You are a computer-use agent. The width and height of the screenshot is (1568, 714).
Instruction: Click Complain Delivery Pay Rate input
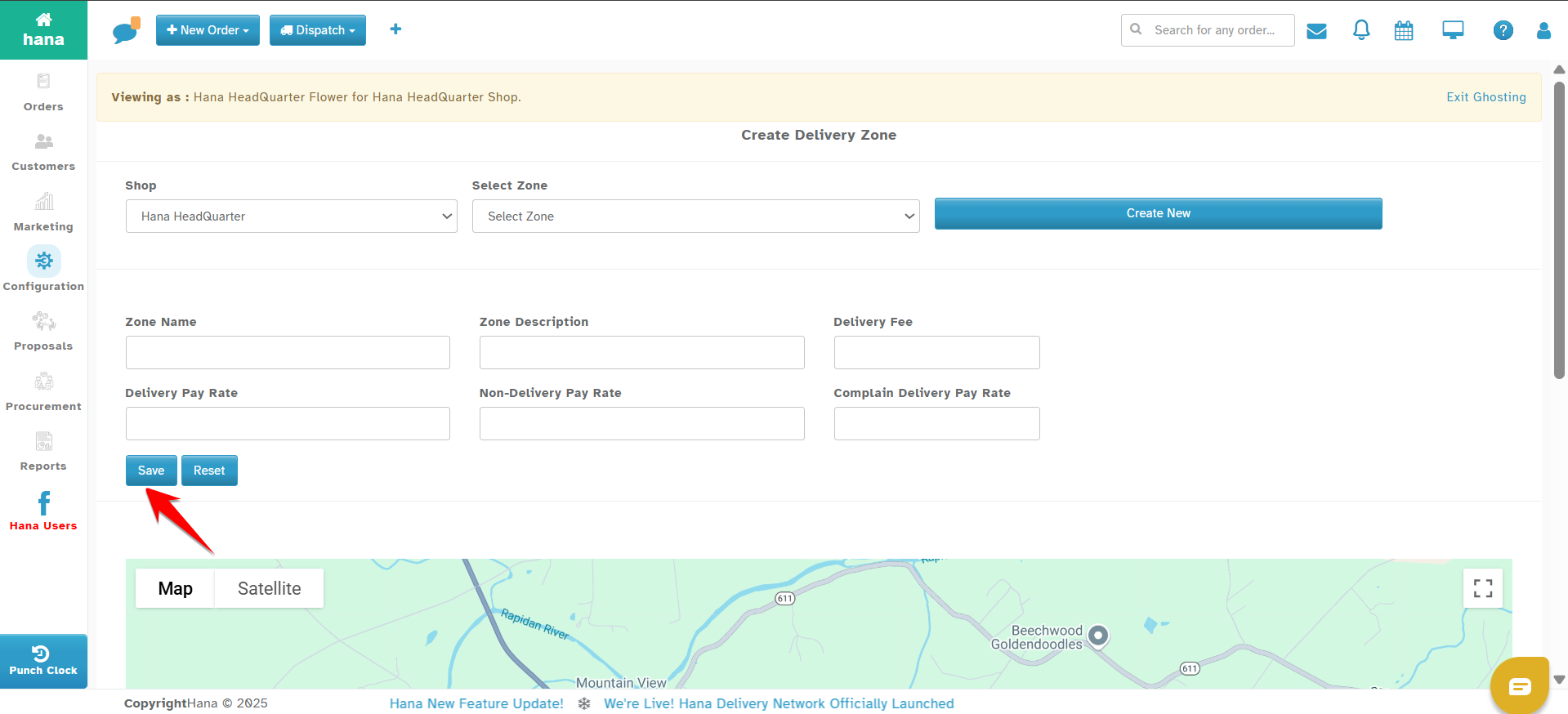pyautogui.click(x=936, y=423)
